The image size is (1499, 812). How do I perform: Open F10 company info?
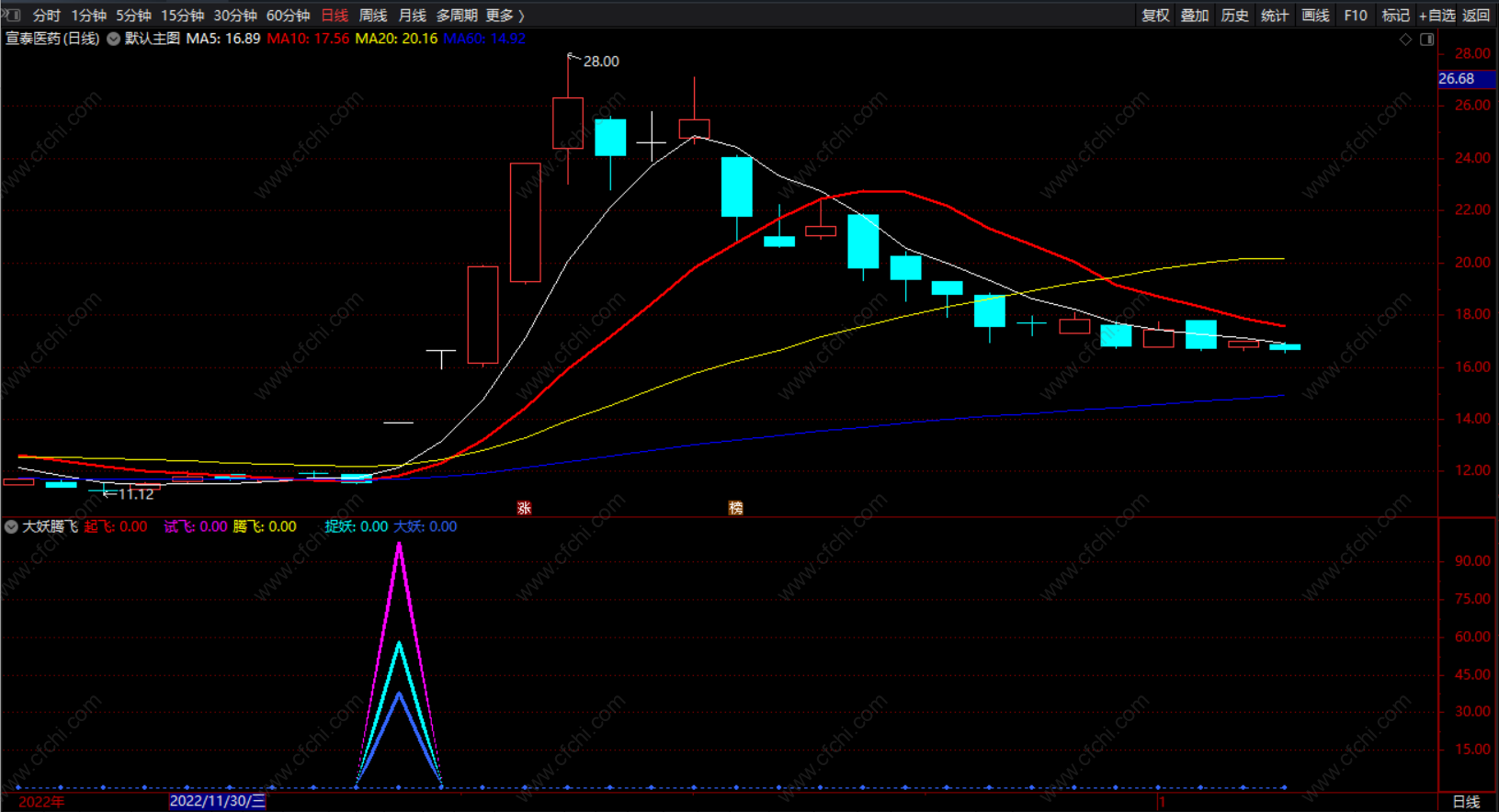(x=1356, y=16)
